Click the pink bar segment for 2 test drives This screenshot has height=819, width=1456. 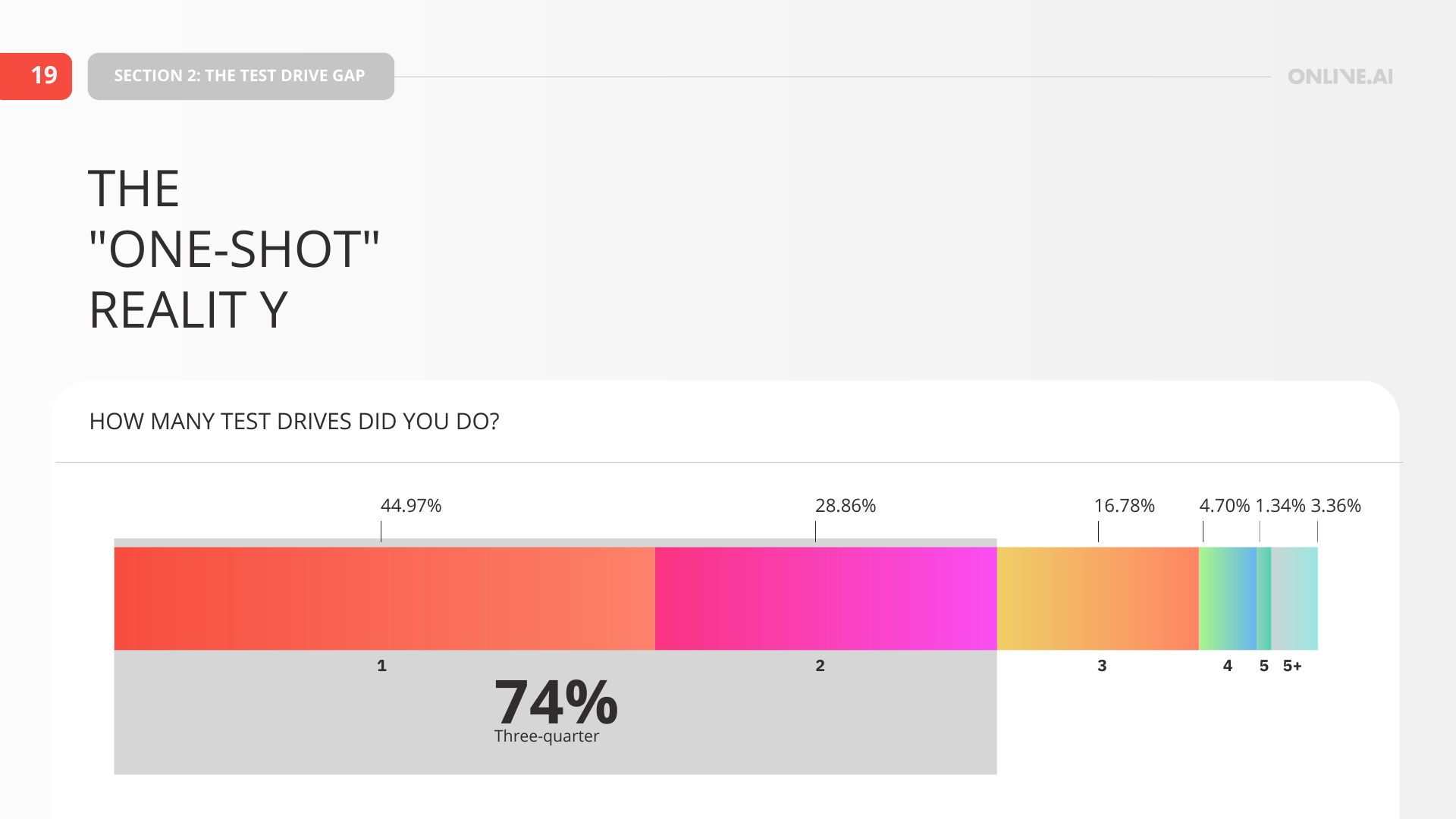825,598
